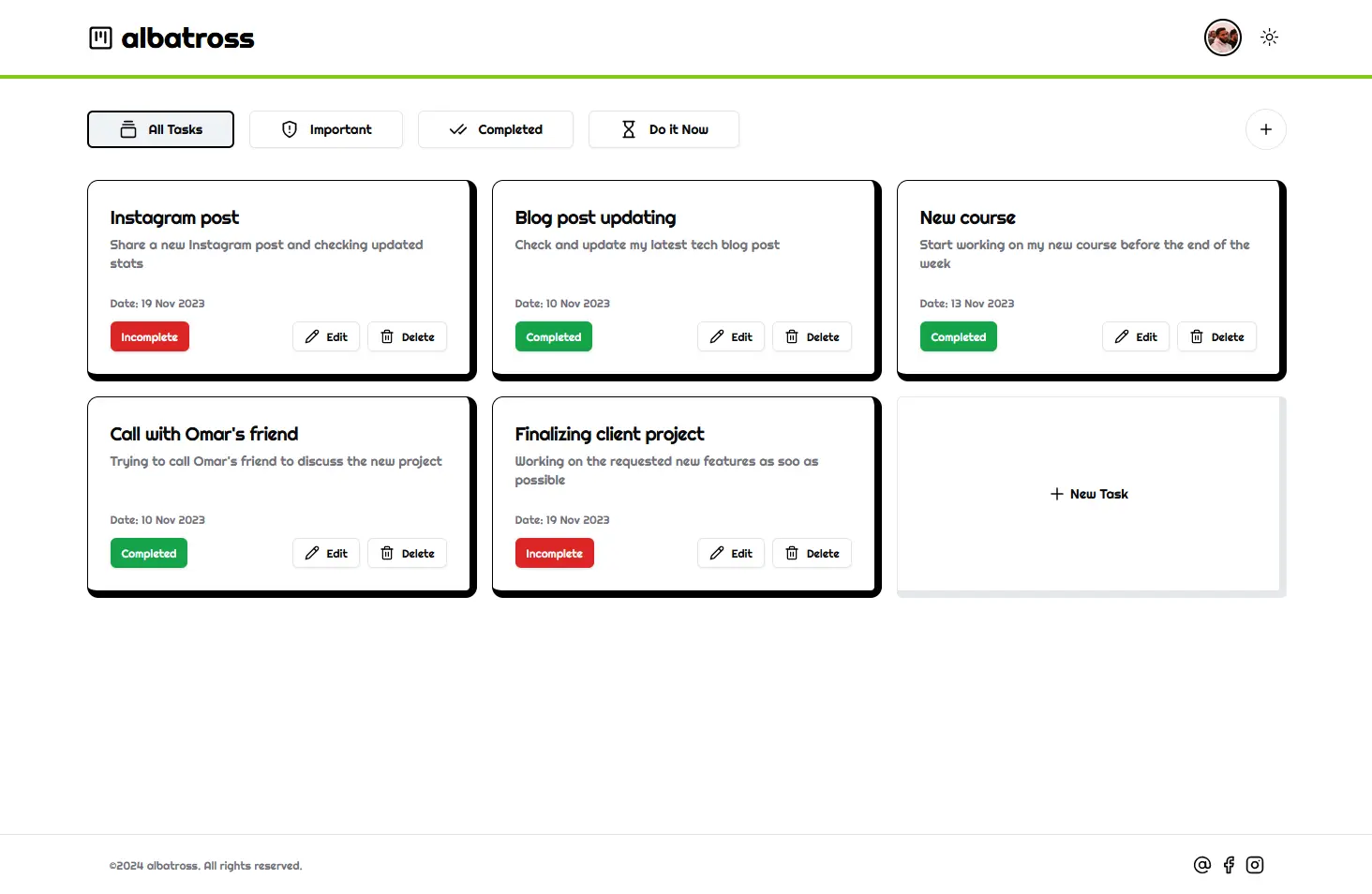Show the Completed tasks filter

pos(496,129)
